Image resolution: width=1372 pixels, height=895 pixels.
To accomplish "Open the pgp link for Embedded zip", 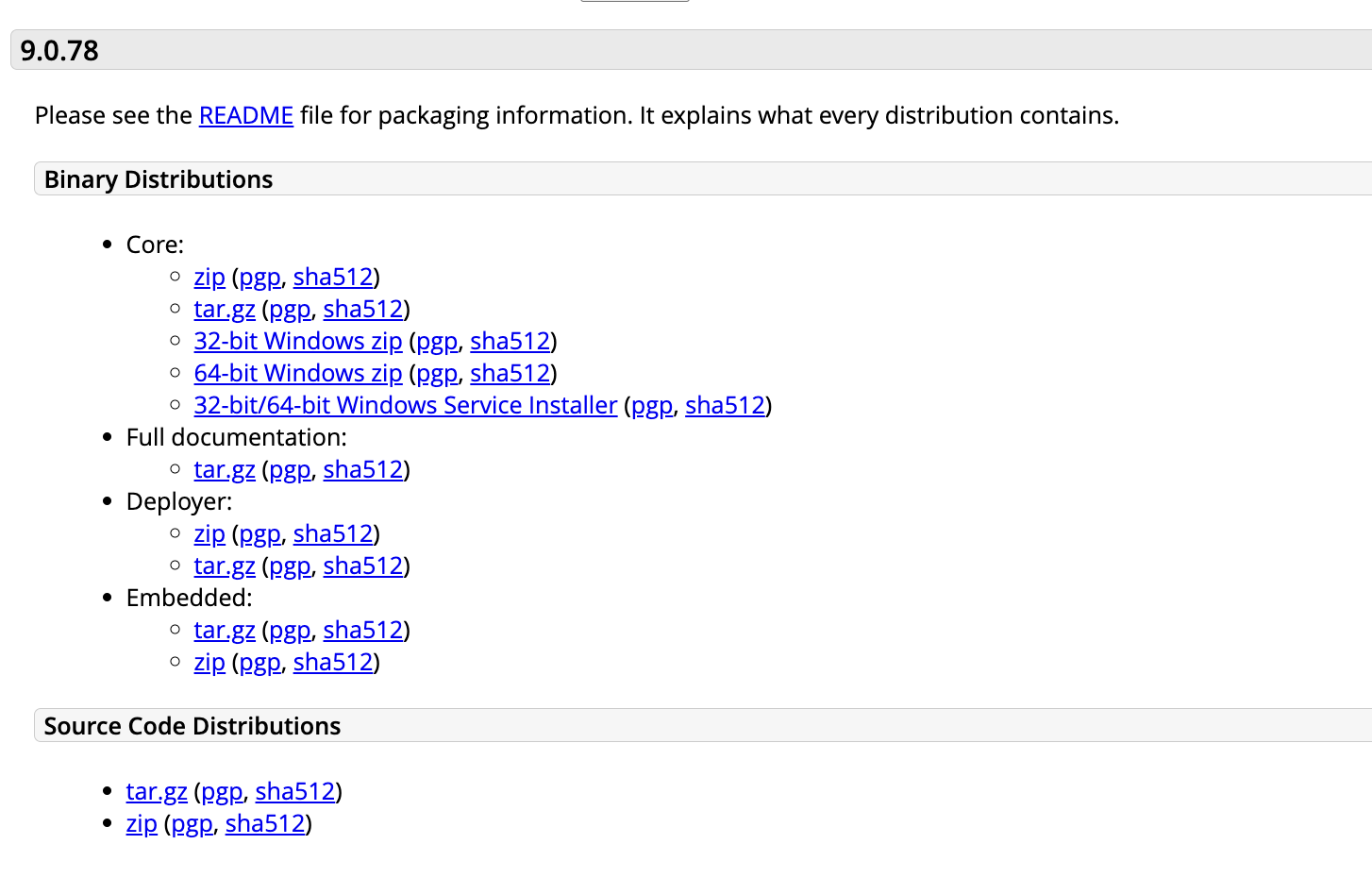I will click(x=260, y=662).
